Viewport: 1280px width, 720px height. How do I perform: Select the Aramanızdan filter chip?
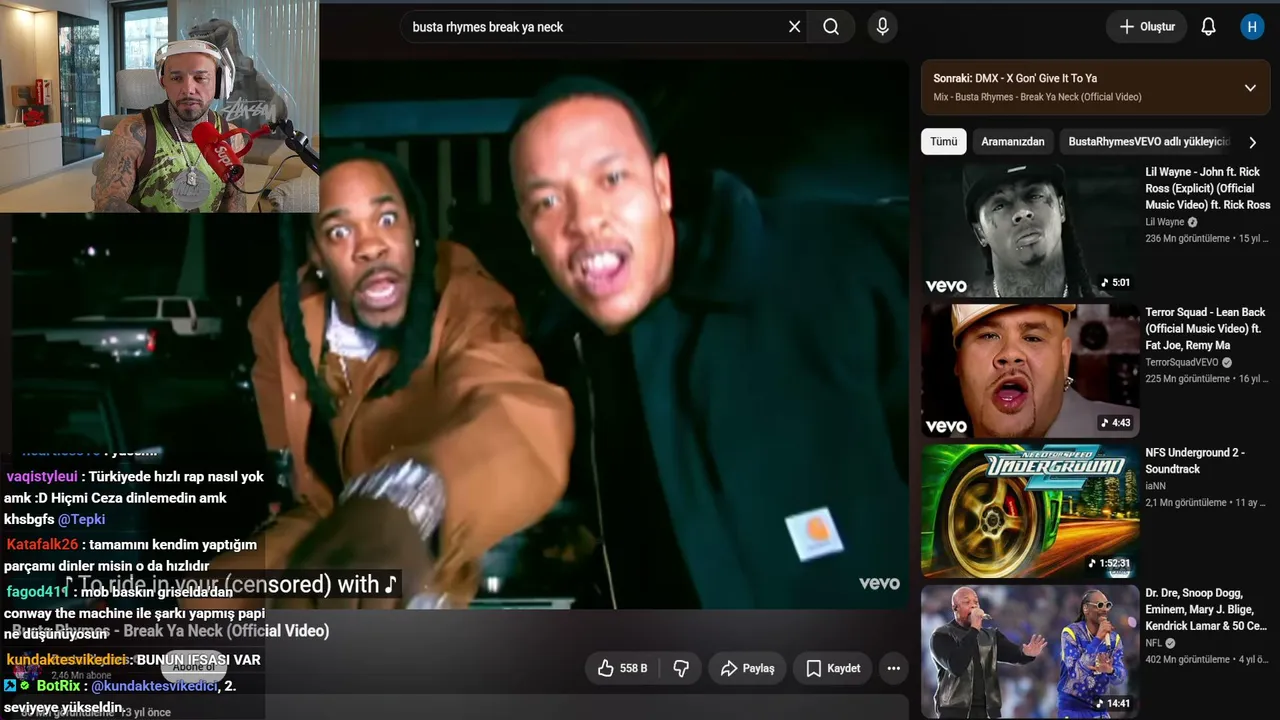coord(1012,142)
